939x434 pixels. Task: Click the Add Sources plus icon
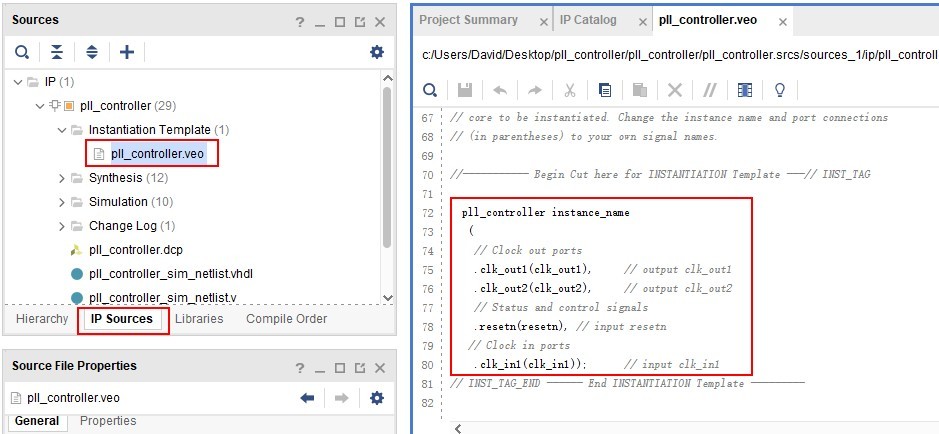pyautogui.click(x=127, y=52)
